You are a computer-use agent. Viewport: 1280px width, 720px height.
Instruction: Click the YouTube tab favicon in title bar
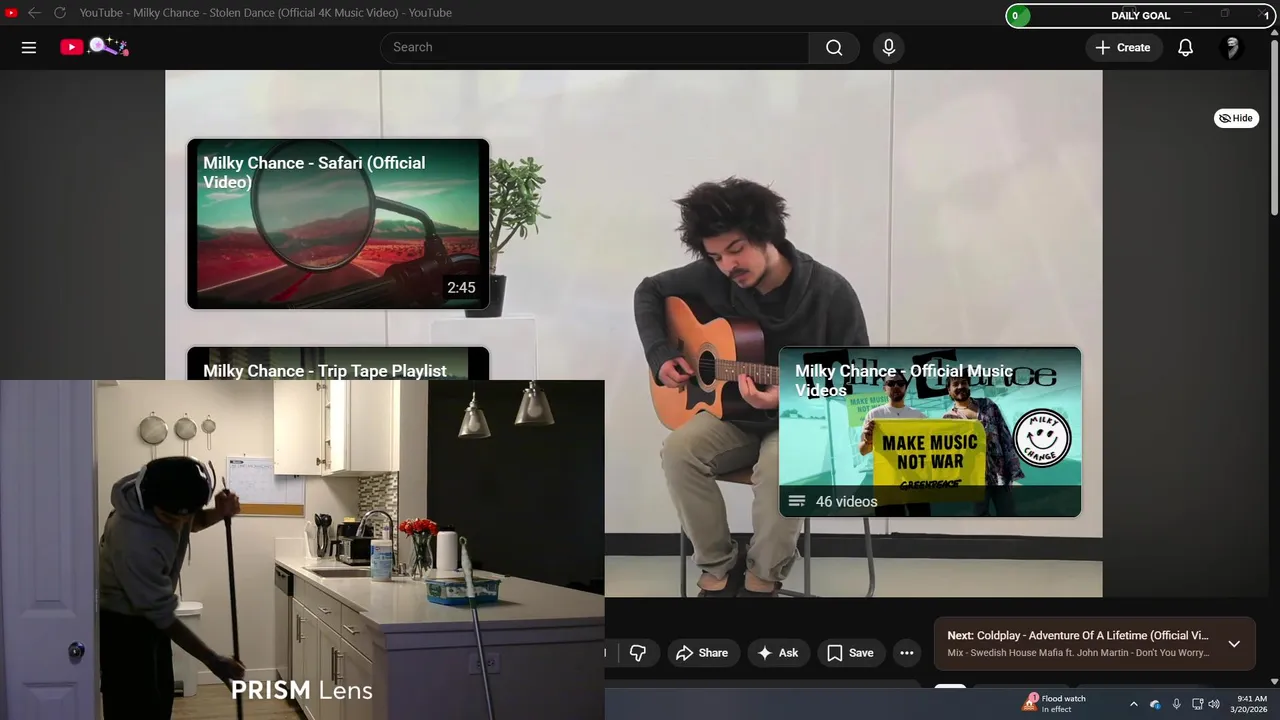coord(11,13)
